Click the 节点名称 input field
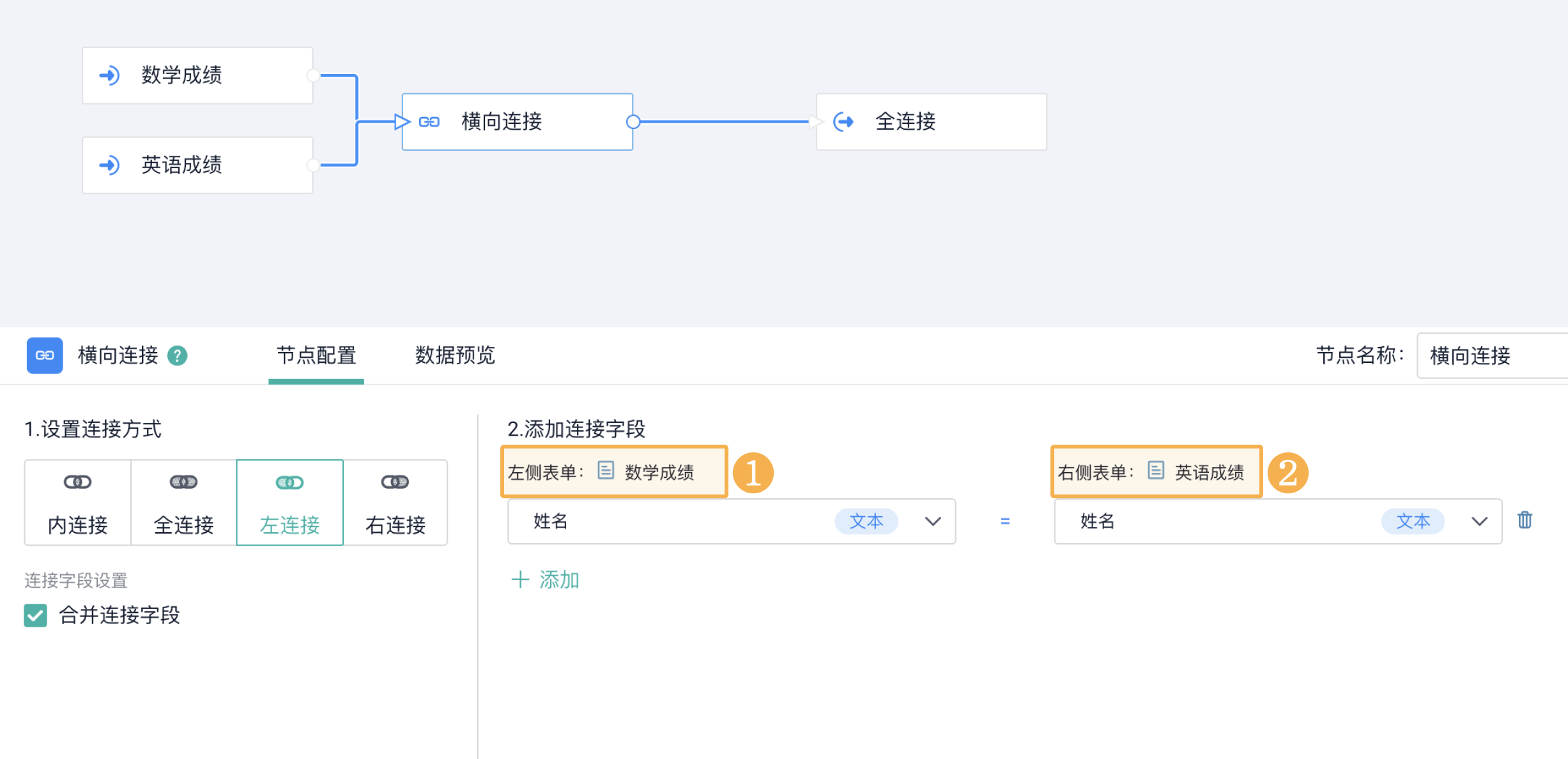This screenshot has width=1568, height=759. 1491,355
